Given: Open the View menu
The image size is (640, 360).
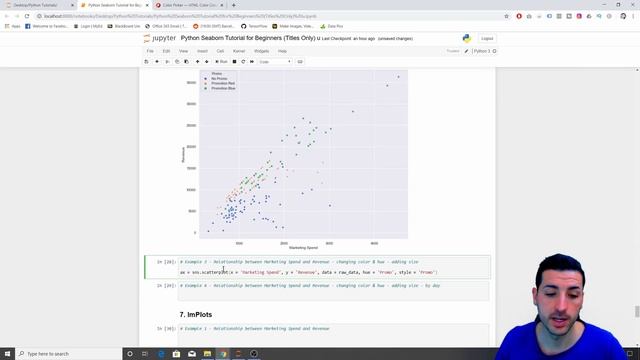Looking at the screenshot, I should click(183, 51).
